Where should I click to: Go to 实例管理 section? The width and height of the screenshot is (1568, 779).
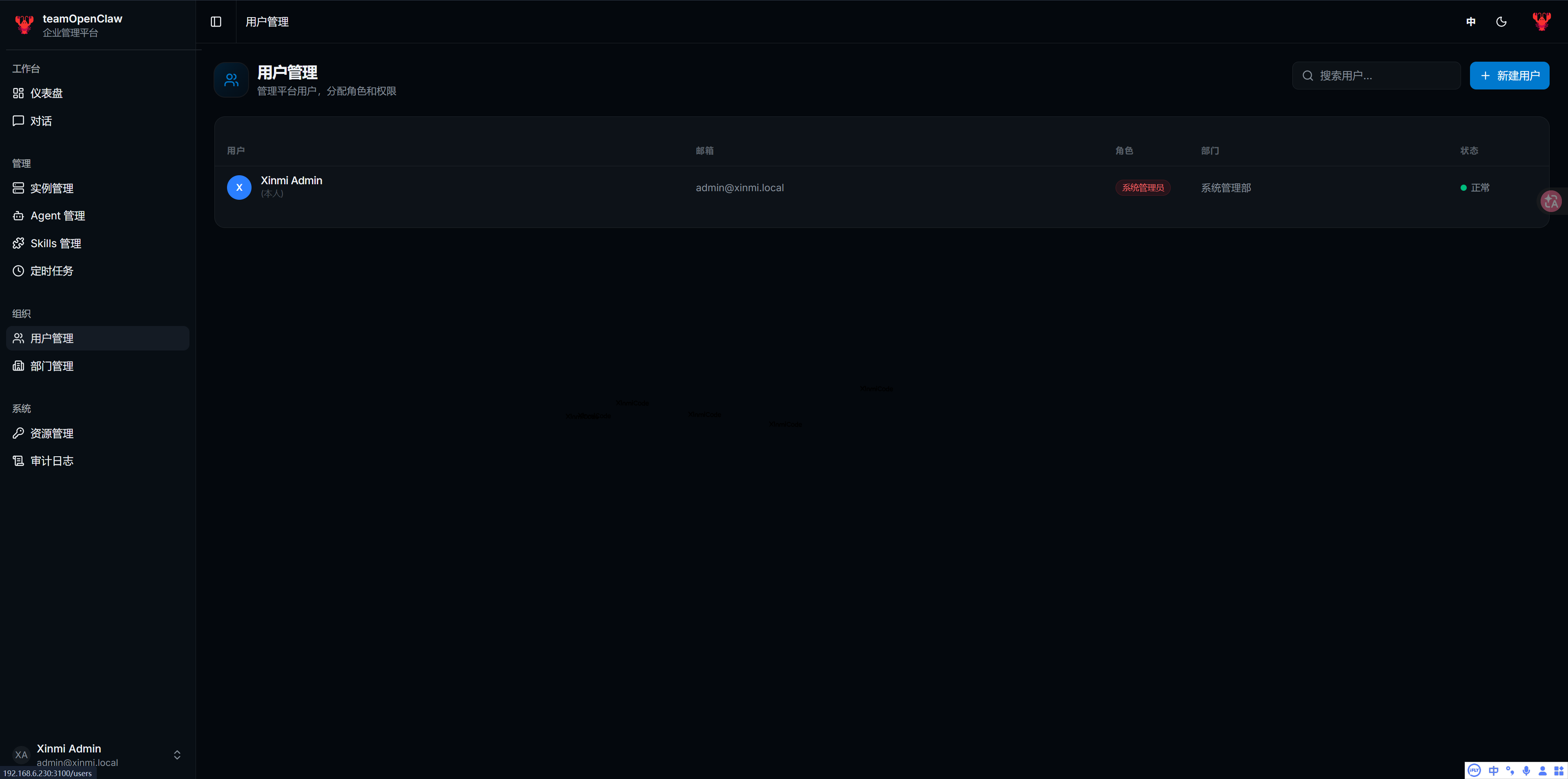coord(52,188)
